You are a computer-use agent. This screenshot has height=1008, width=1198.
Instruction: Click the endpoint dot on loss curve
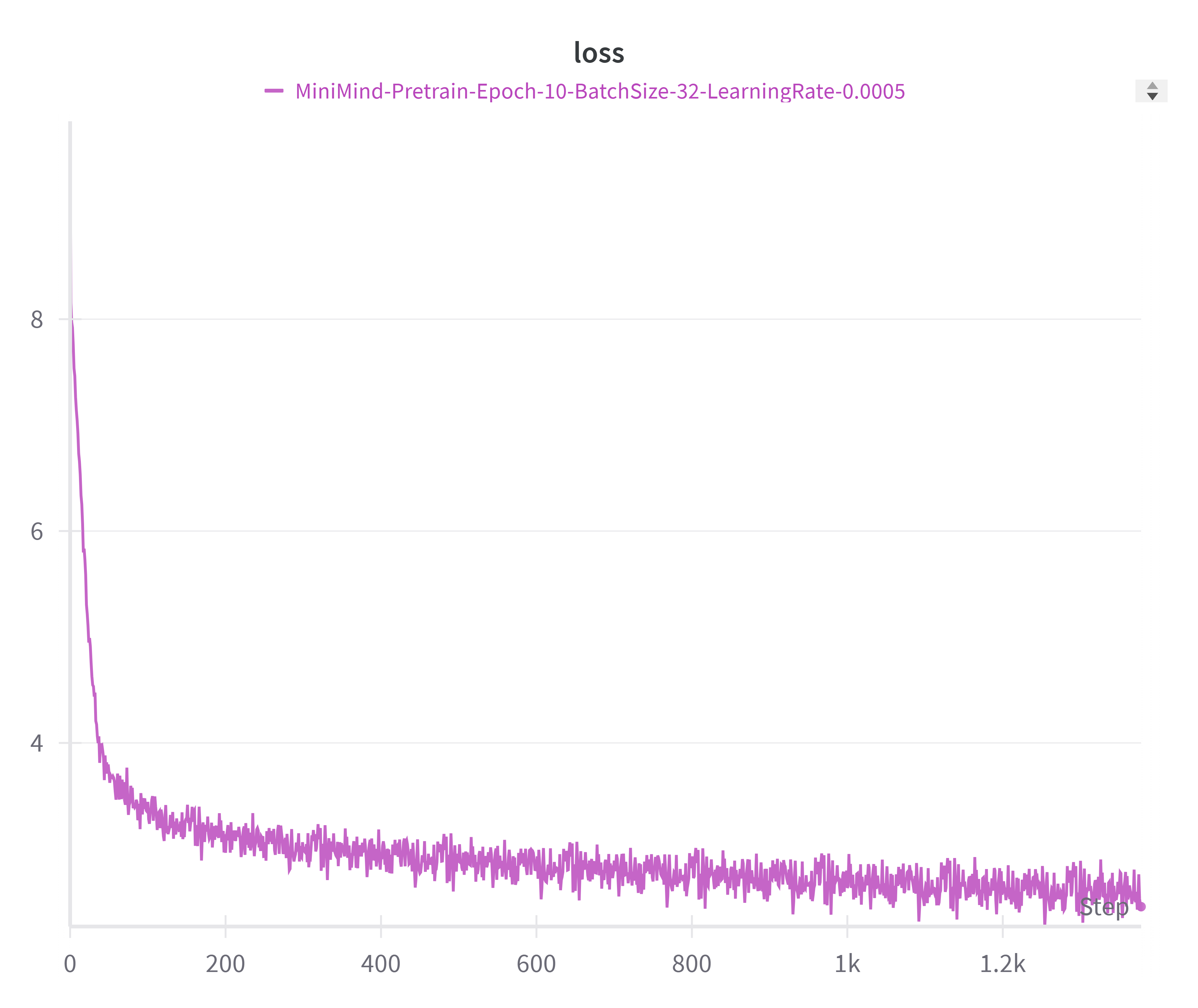[1141, 906]
